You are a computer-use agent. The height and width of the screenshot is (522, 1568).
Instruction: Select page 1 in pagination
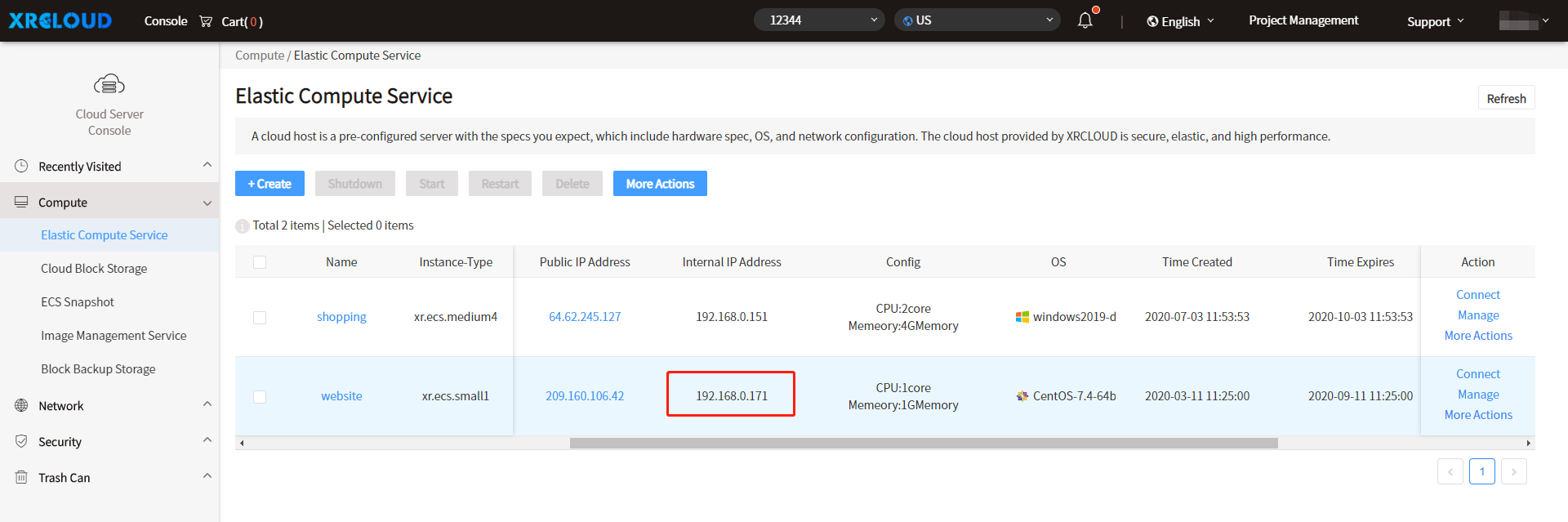[1482, 471]
